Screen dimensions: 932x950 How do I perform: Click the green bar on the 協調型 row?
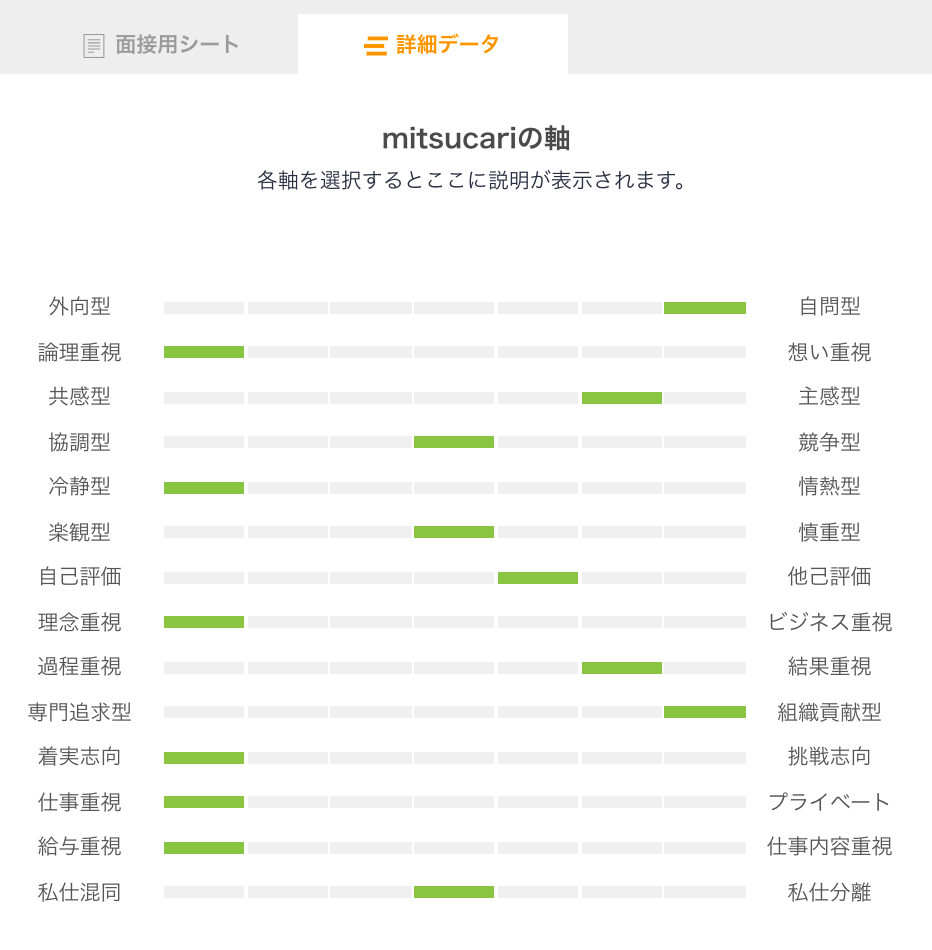[454, 442]
